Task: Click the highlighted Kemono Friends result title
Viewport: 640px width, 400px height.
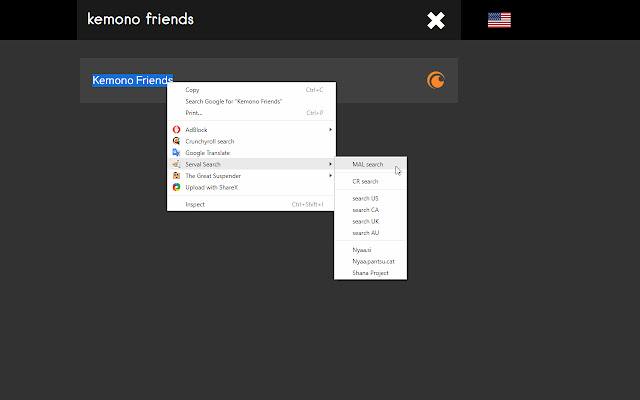Action: point(133,80)
